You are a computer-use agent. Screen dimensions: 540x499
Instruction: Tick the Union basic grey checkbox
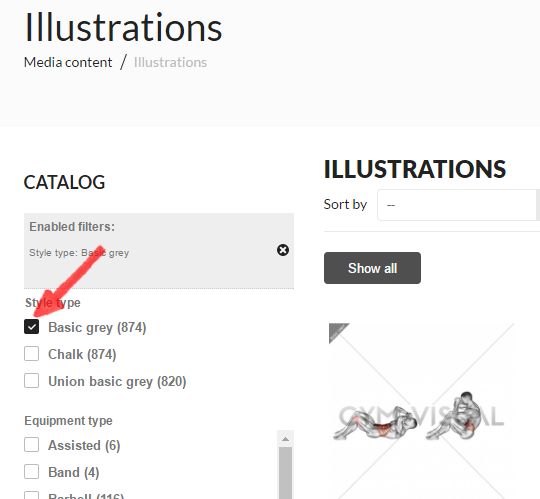pos(31,381)
